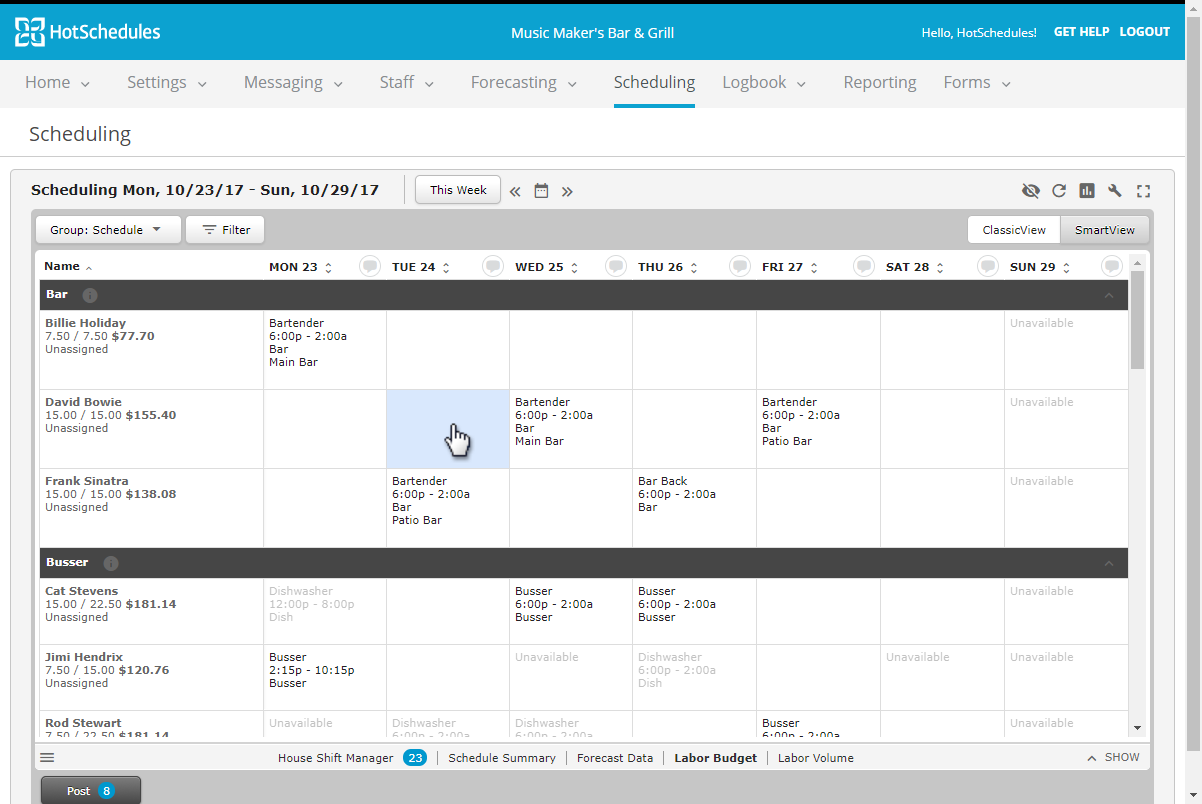Open the THU 26 day note bubble

point(740,266)
